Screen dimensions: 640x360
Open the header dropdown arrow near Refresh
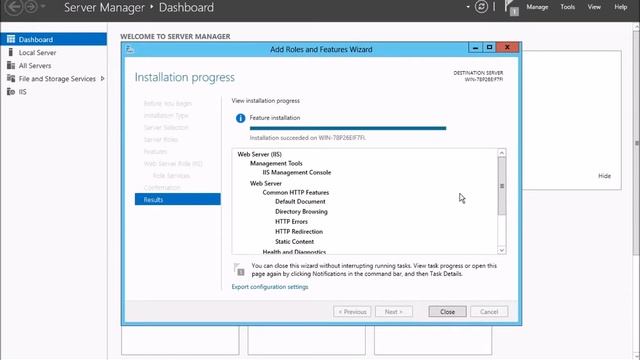point(468,7)
